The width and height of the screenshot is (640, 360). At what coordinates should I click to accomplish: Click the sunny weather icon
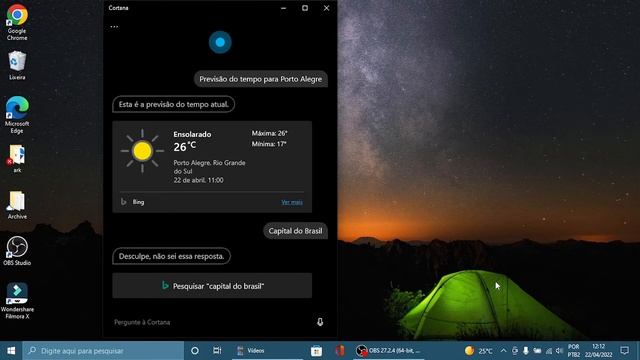coord(142,151)
